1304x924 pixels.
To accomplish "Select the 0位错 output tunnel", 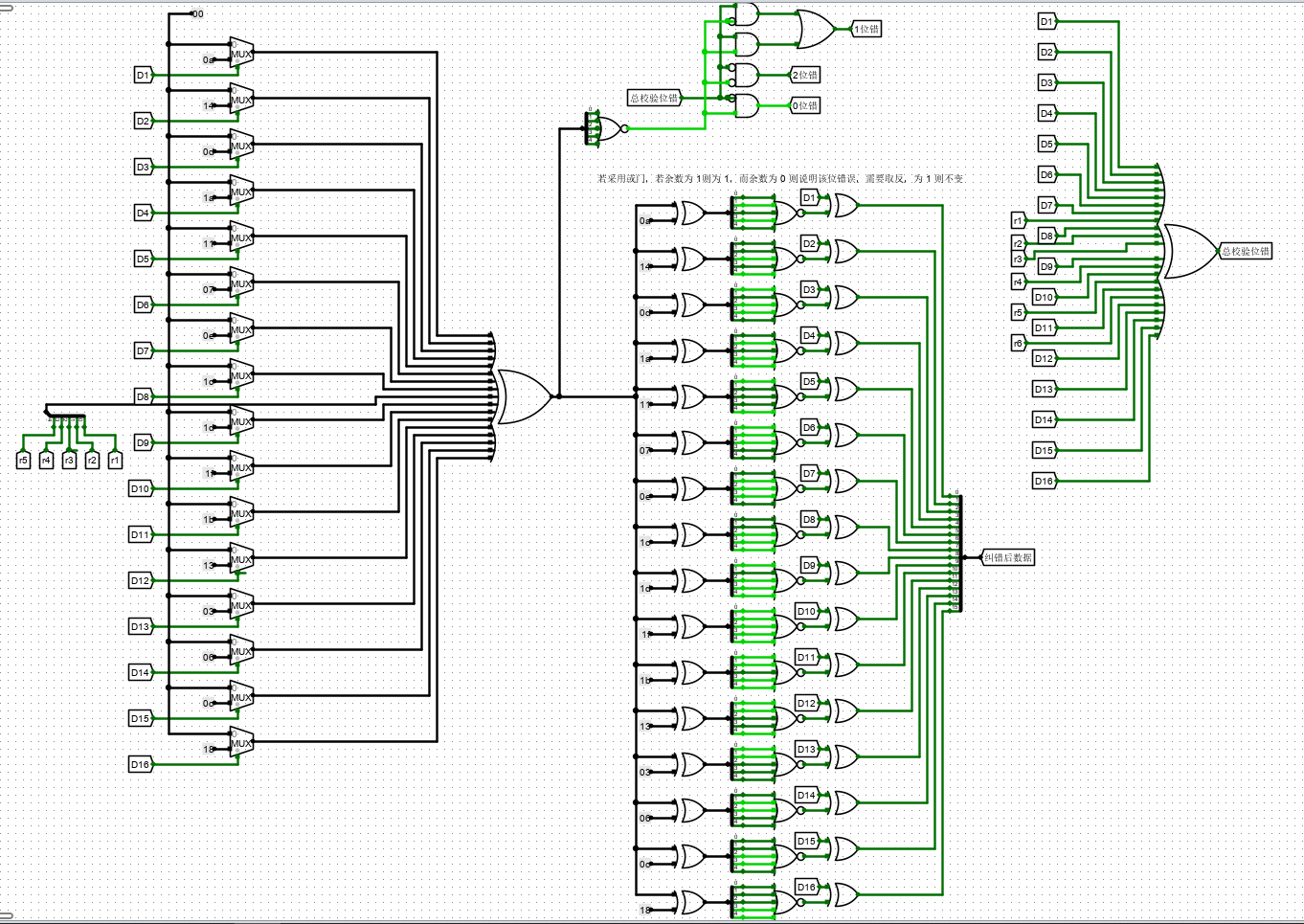I will pyautogui.click(x=805, y=105).
